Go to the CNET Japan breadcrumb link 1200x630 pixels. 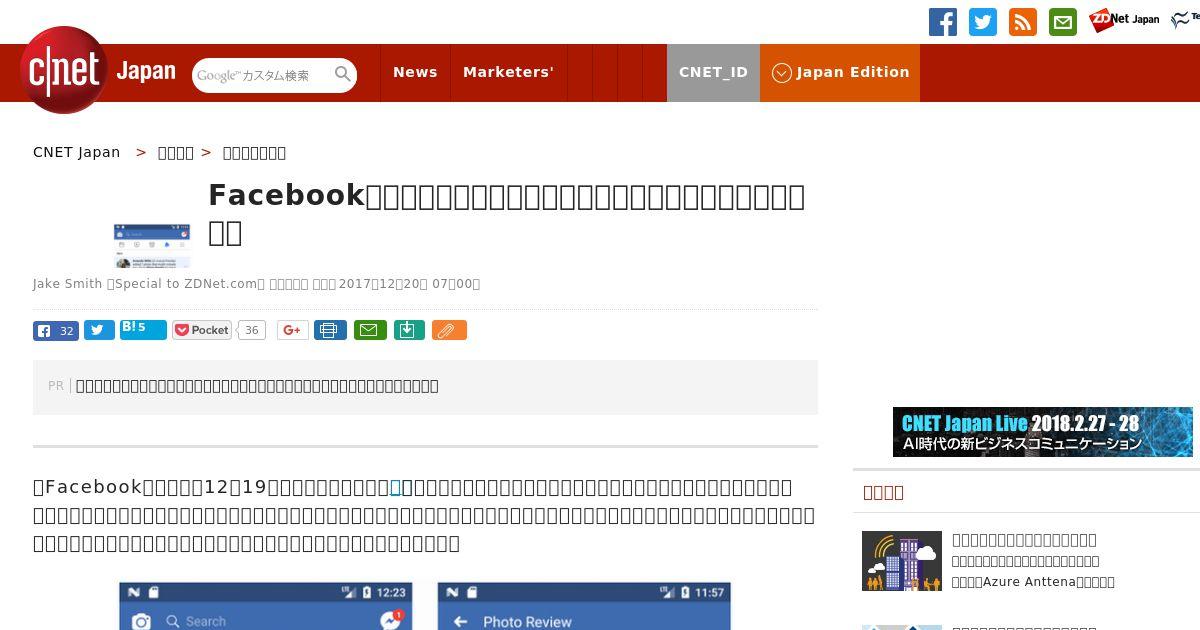coord(77,152)
